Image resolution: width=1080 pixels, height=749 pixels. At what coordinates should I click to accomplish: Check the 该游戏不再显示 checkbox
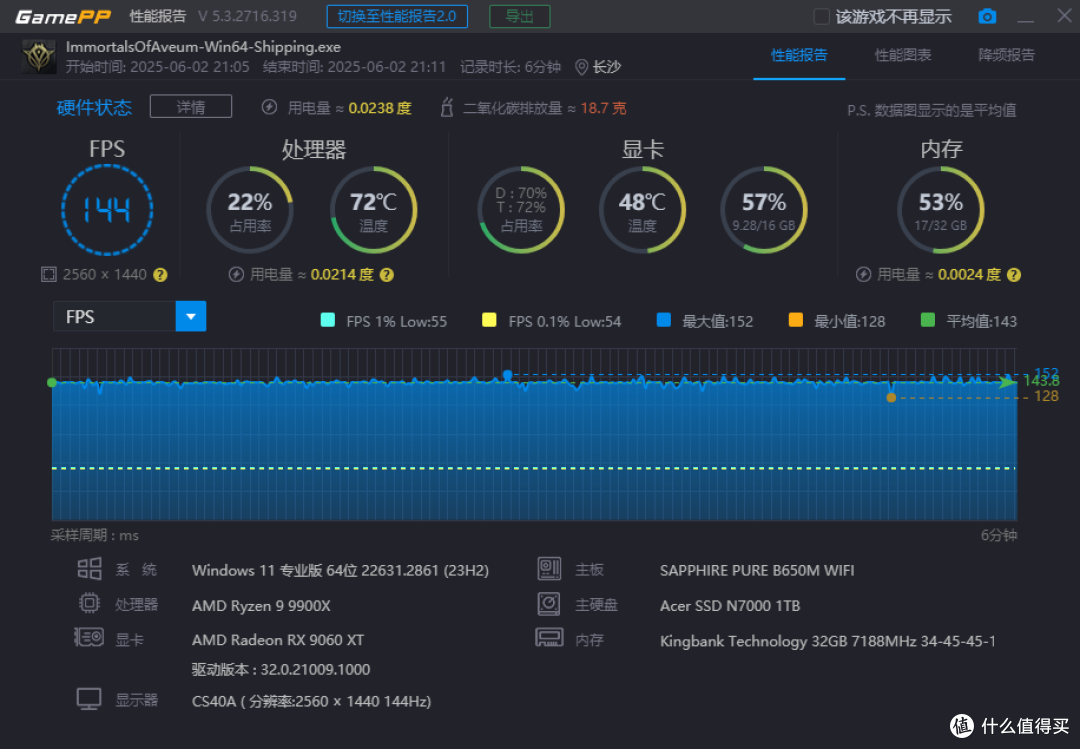[821, 17]
